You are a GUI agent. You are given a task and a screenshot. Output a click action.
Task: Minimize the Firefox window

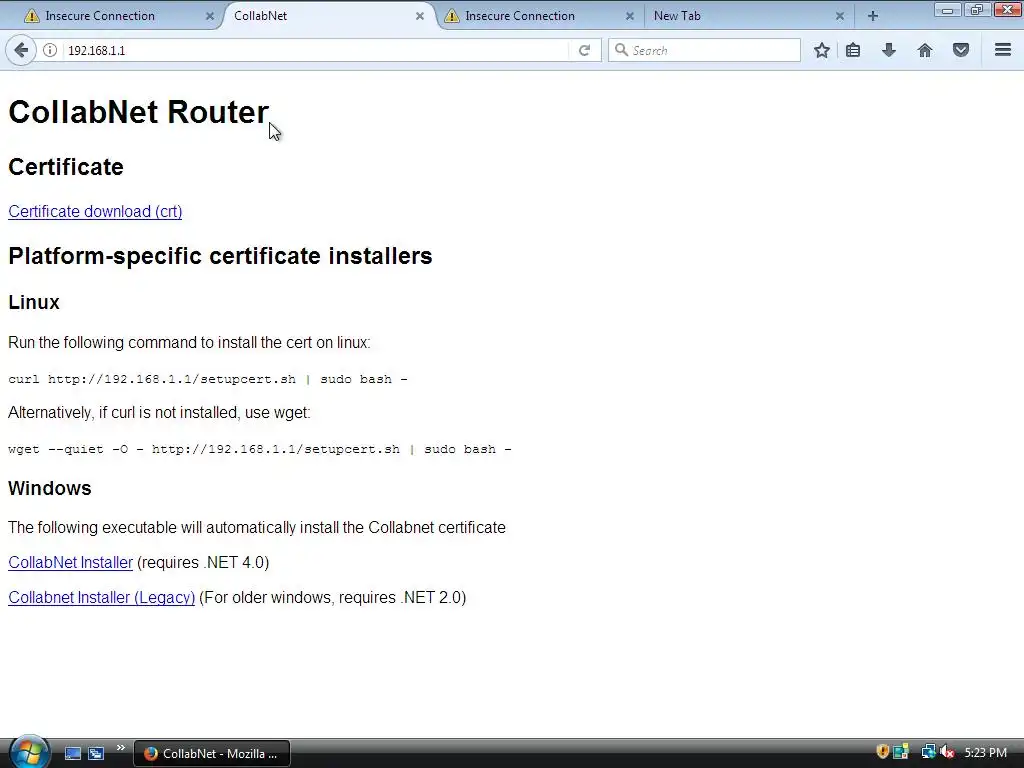(x=947, y=9)
